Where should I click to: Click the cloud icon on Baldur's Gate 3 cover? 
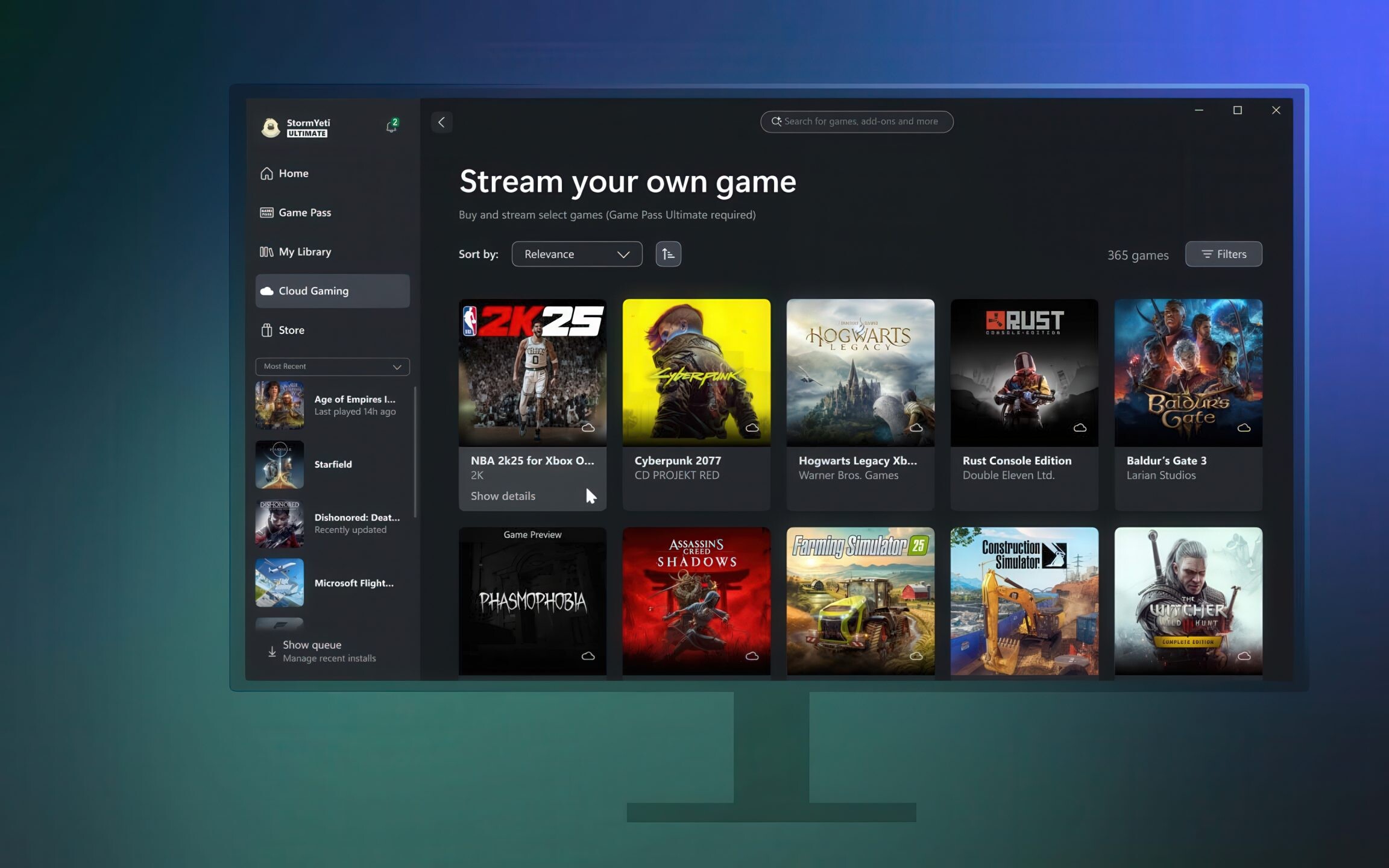click(x=1244, y=428)
